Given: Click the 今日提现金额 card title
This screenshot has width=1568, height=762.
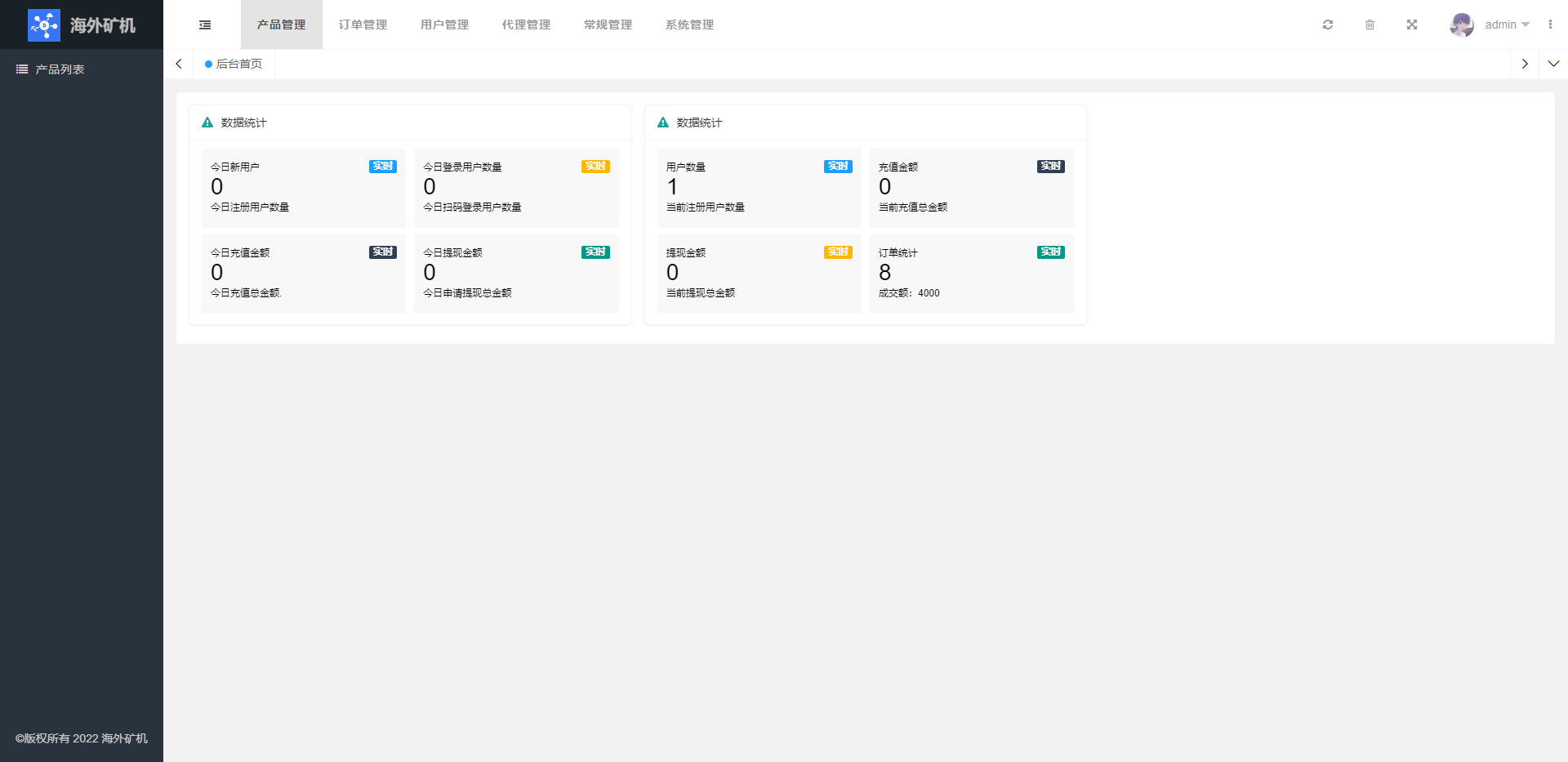Looking at the screenshot, I should [452, 252].
